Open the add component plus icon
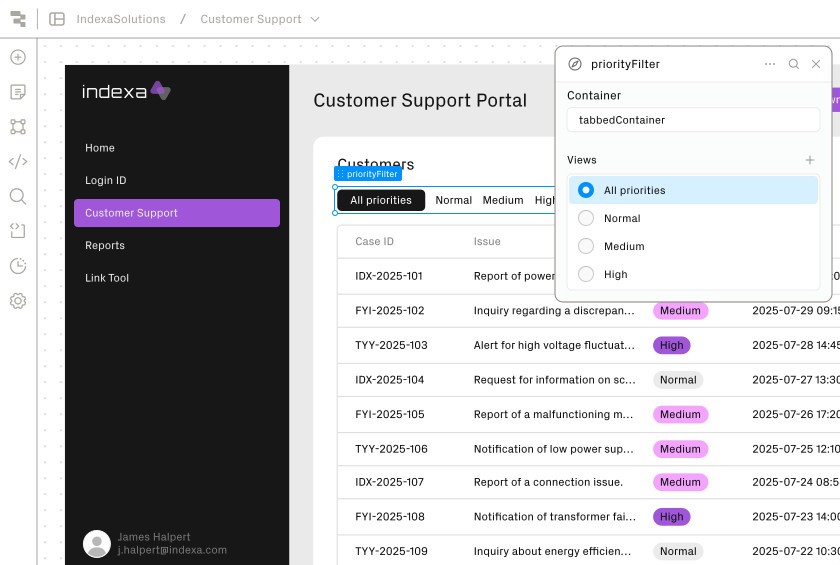The image size is (840, 565). tap(18, 57)
